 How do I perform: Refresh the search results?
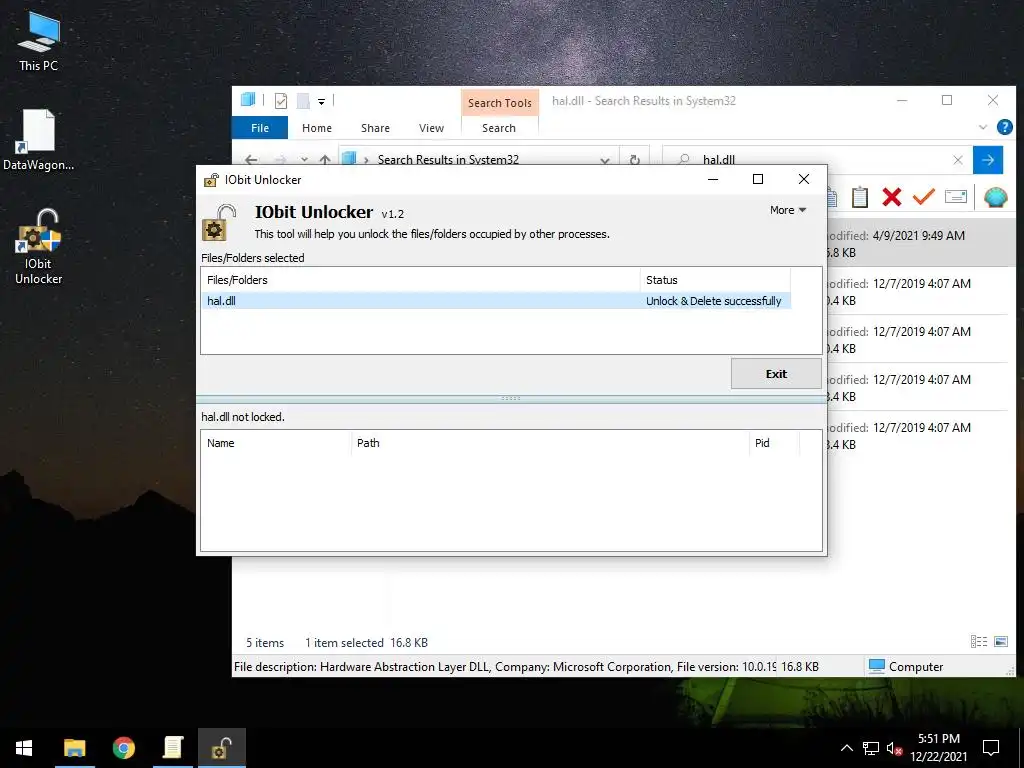[x=634, y=159]
